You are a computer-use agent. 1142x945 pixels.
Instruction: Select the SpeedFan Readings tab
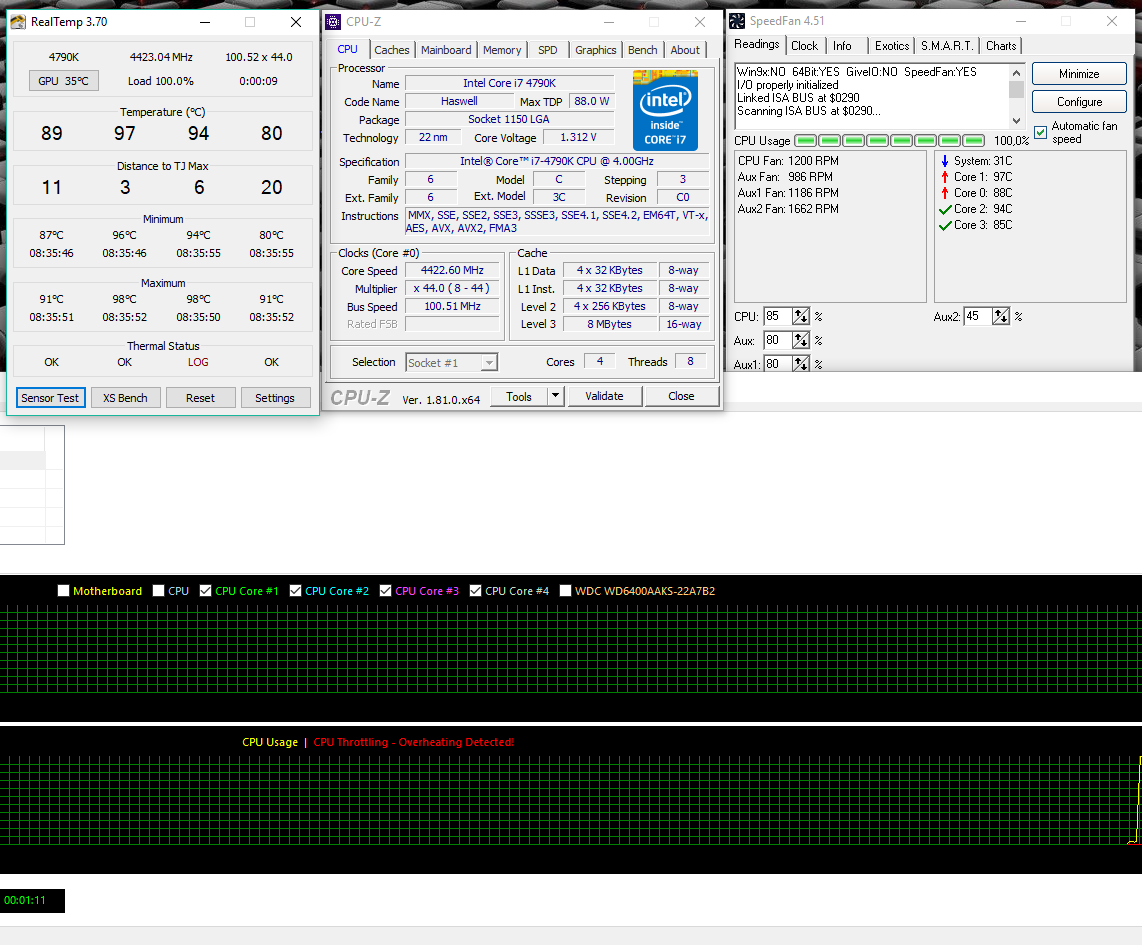click(x=757, y=44)
